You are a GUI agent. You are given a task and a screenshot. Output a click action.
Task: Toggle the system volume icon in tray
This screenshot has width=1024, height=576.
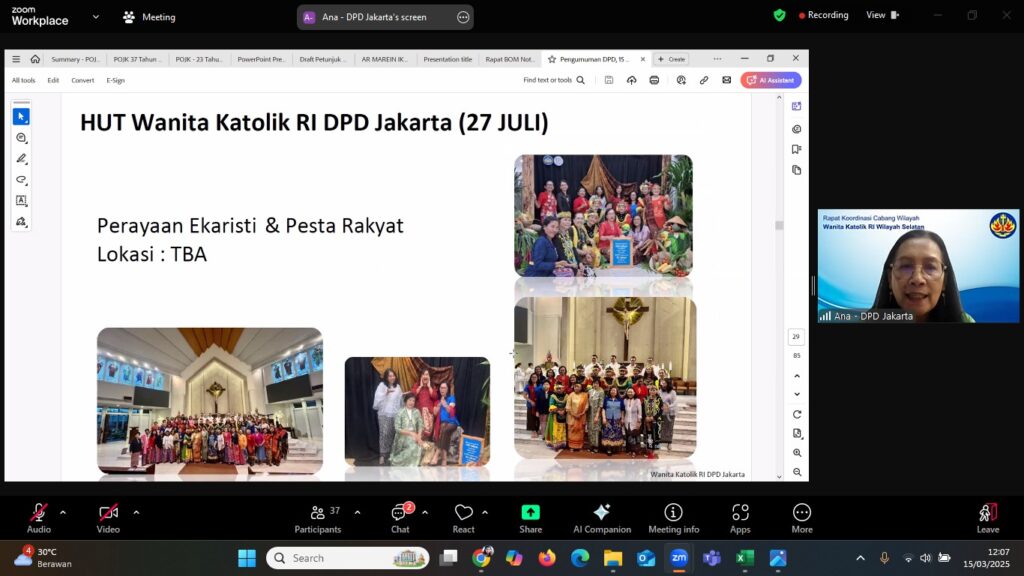[x=925, y=558]
